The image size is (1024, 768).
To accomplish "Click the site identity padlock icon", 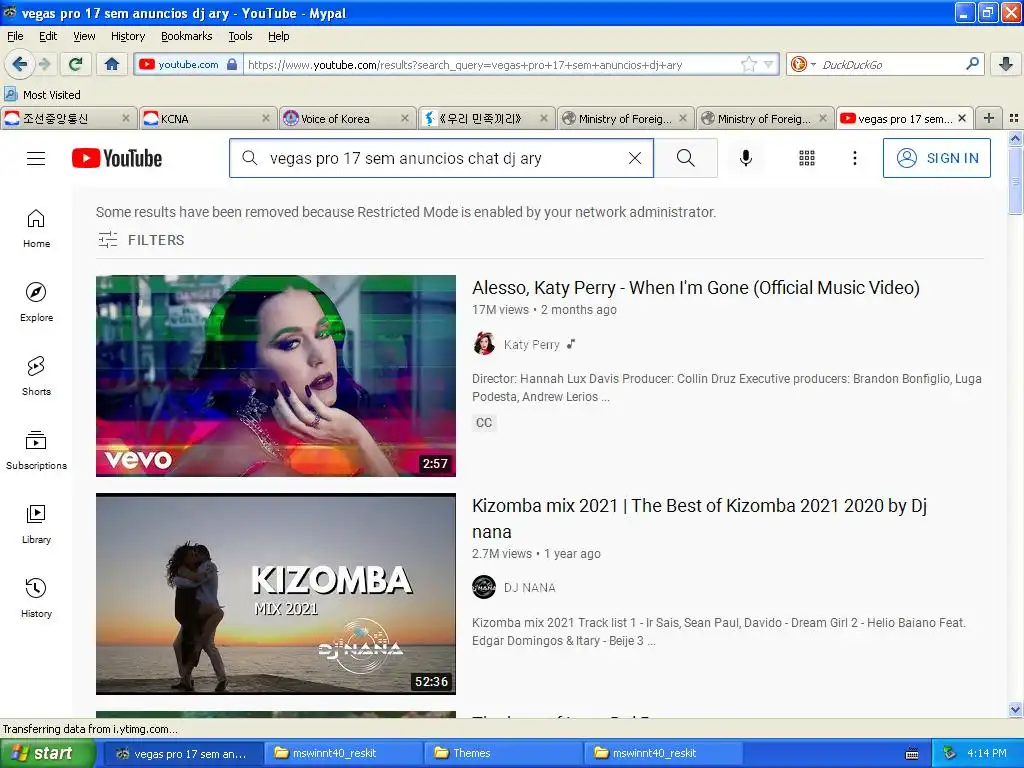I will click(232, 64).
